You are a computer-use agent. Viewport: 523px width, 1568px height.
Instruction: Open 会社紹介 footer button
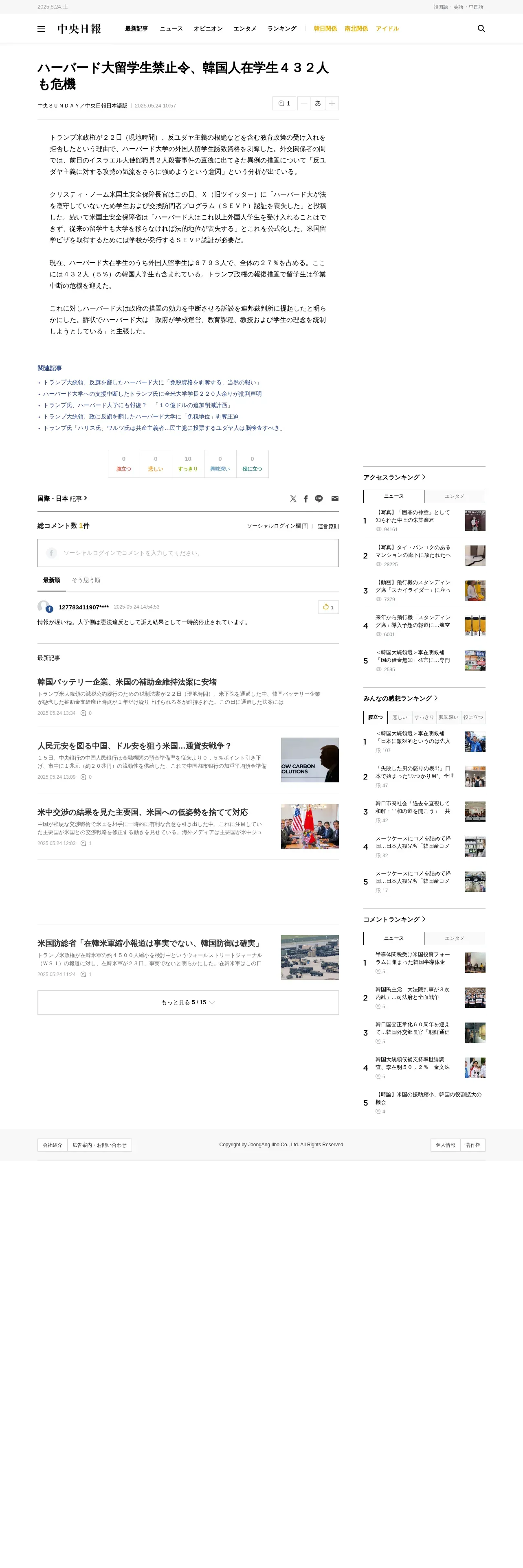click(53, 1145)
